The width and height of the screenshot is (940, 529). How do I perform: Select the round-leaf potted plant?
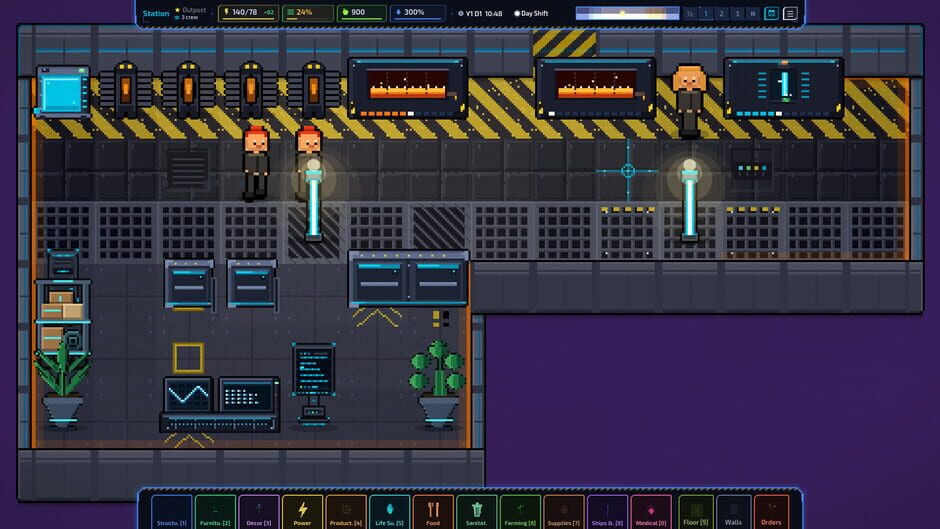(x=438, y=384)
